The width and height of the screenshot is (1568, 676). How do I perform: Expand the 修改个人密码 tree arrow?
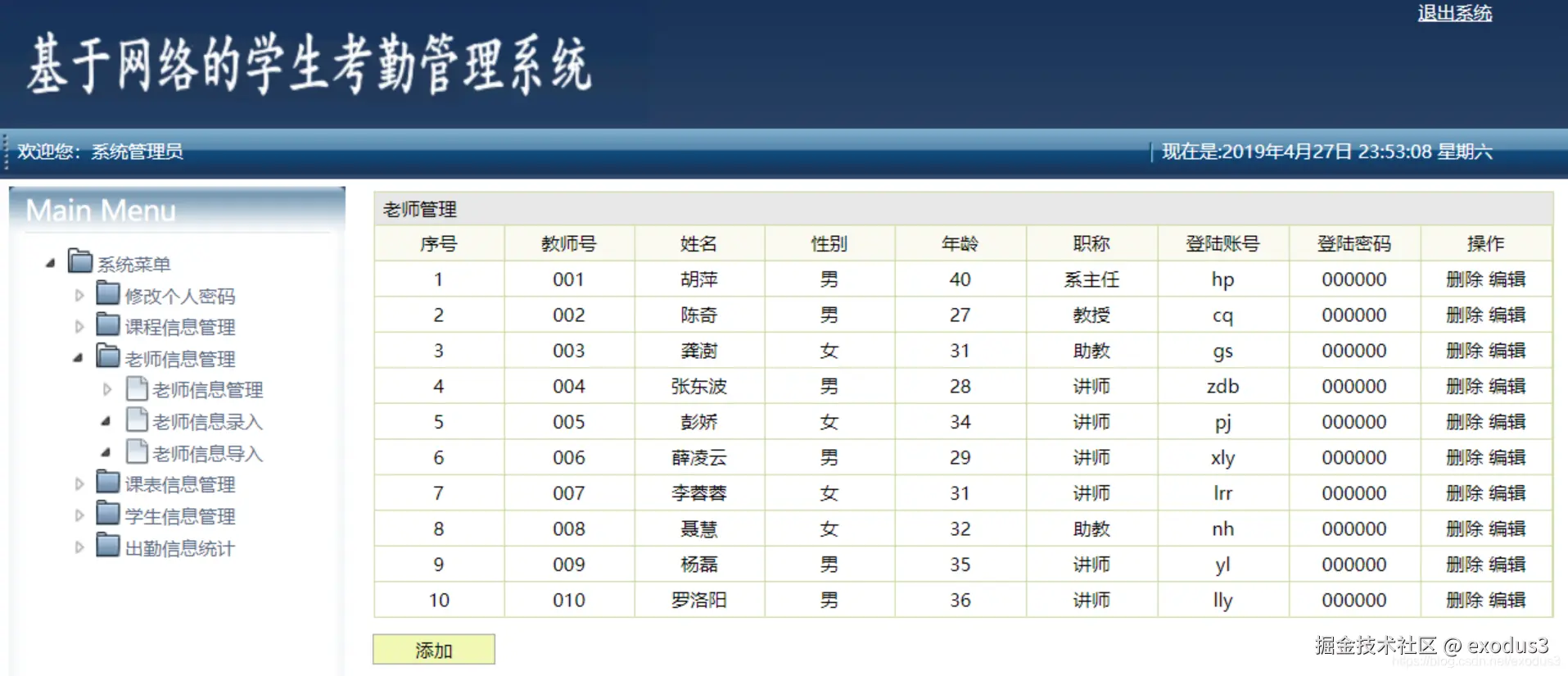click(x=79, y=295)
